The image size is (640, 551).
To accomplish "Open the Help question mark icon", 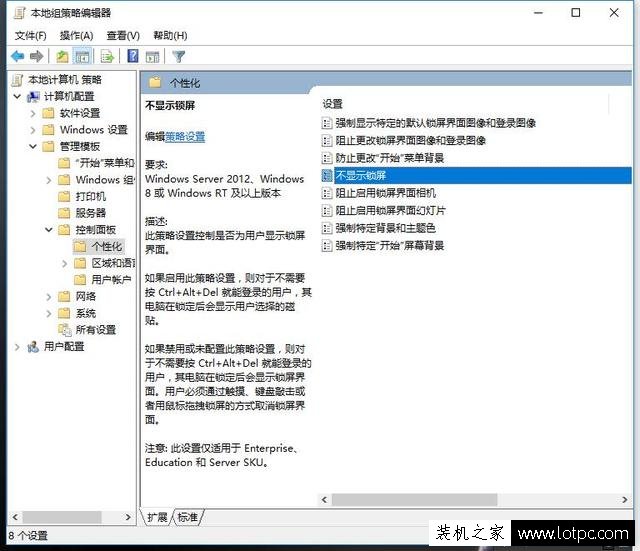I will click(x=133, y=56).
